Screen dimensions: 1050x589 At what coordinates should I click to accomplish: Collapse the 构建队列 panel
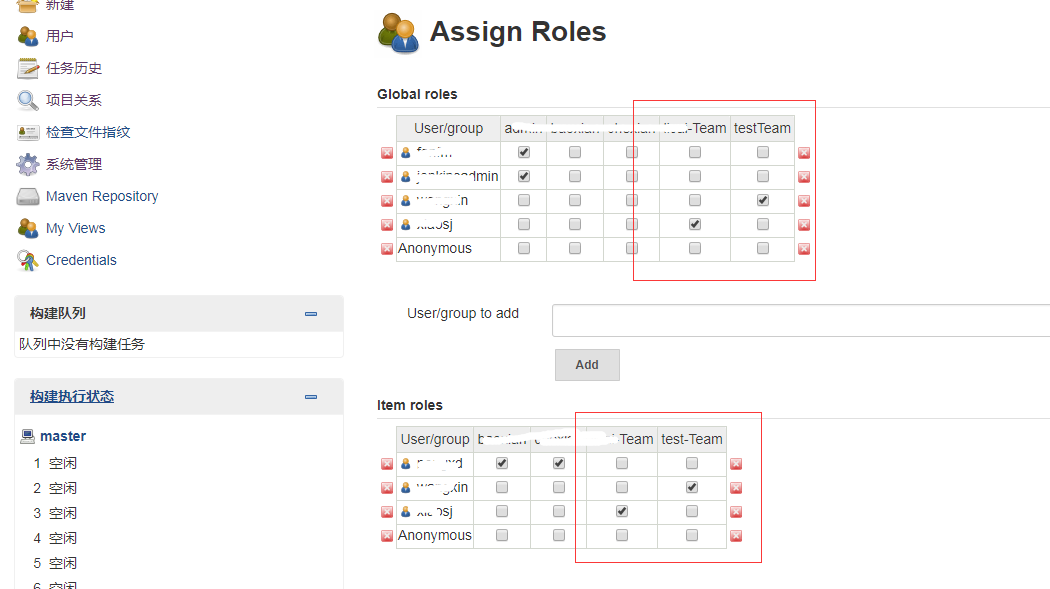tap(311, 314)
